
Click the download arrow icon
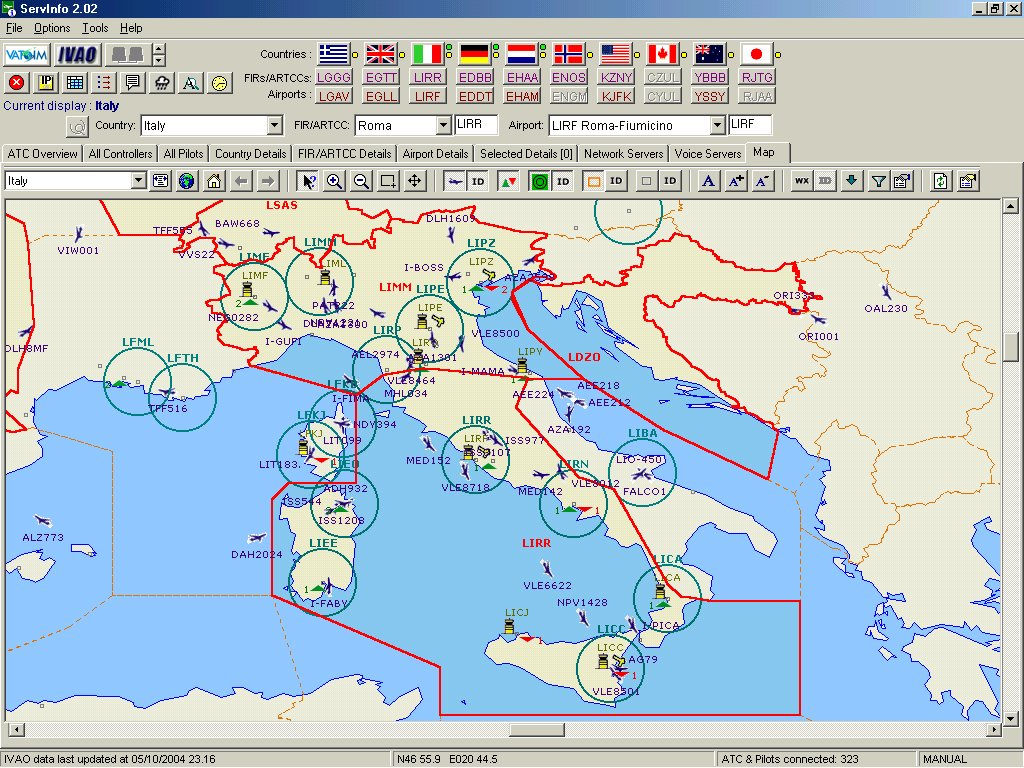[852, 181]
